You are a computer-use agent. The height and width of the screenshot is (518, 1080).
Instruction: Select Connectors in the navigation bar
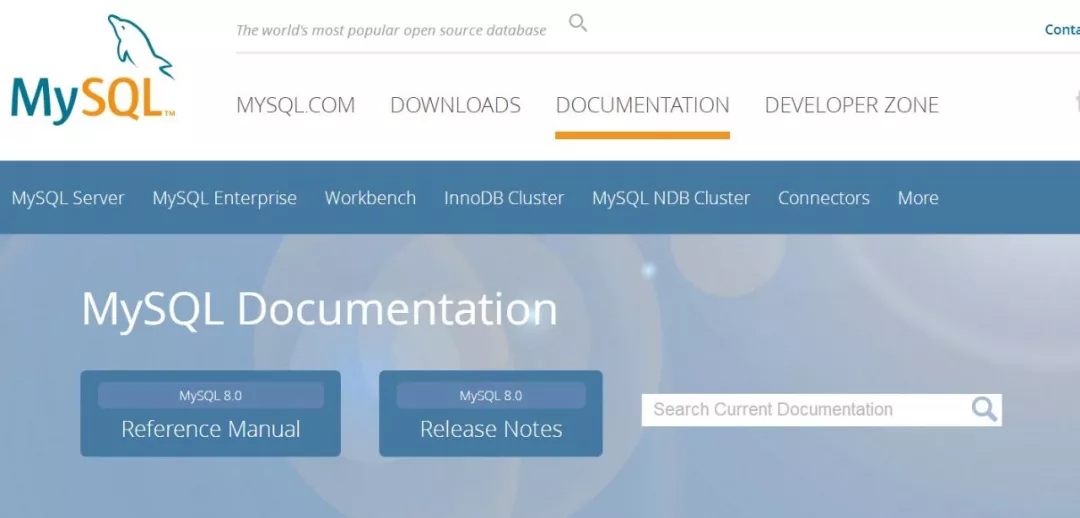[824, 198]
